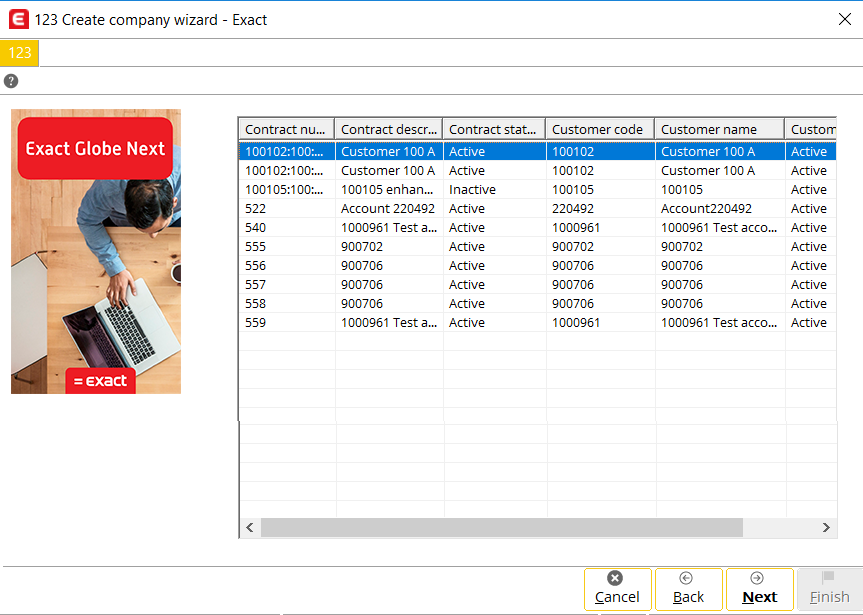The height and width of the screenshot is (615, 863).
Task: Click the Exact Globe Next promotional image
Action: click(95, 250)
